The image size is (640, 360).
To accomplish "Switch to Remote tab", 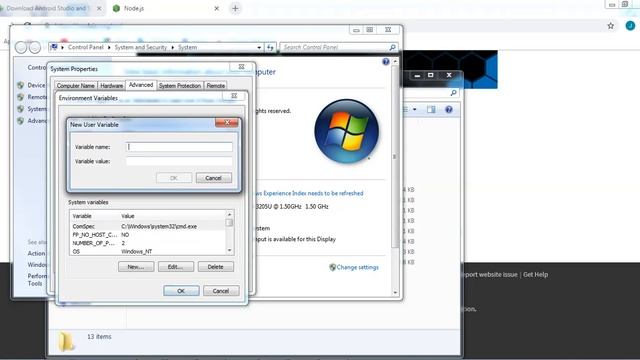I will click(216, 86).
